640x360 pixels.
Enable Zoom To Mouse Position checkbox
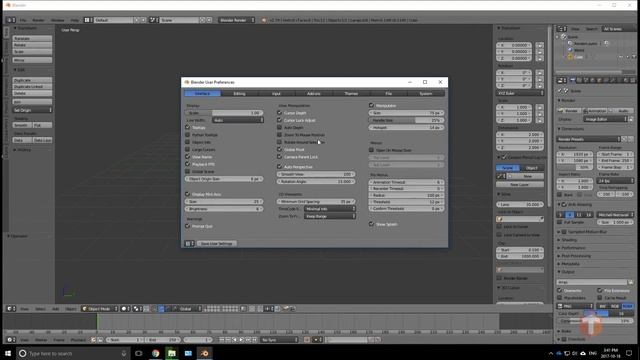coord(280,135)
